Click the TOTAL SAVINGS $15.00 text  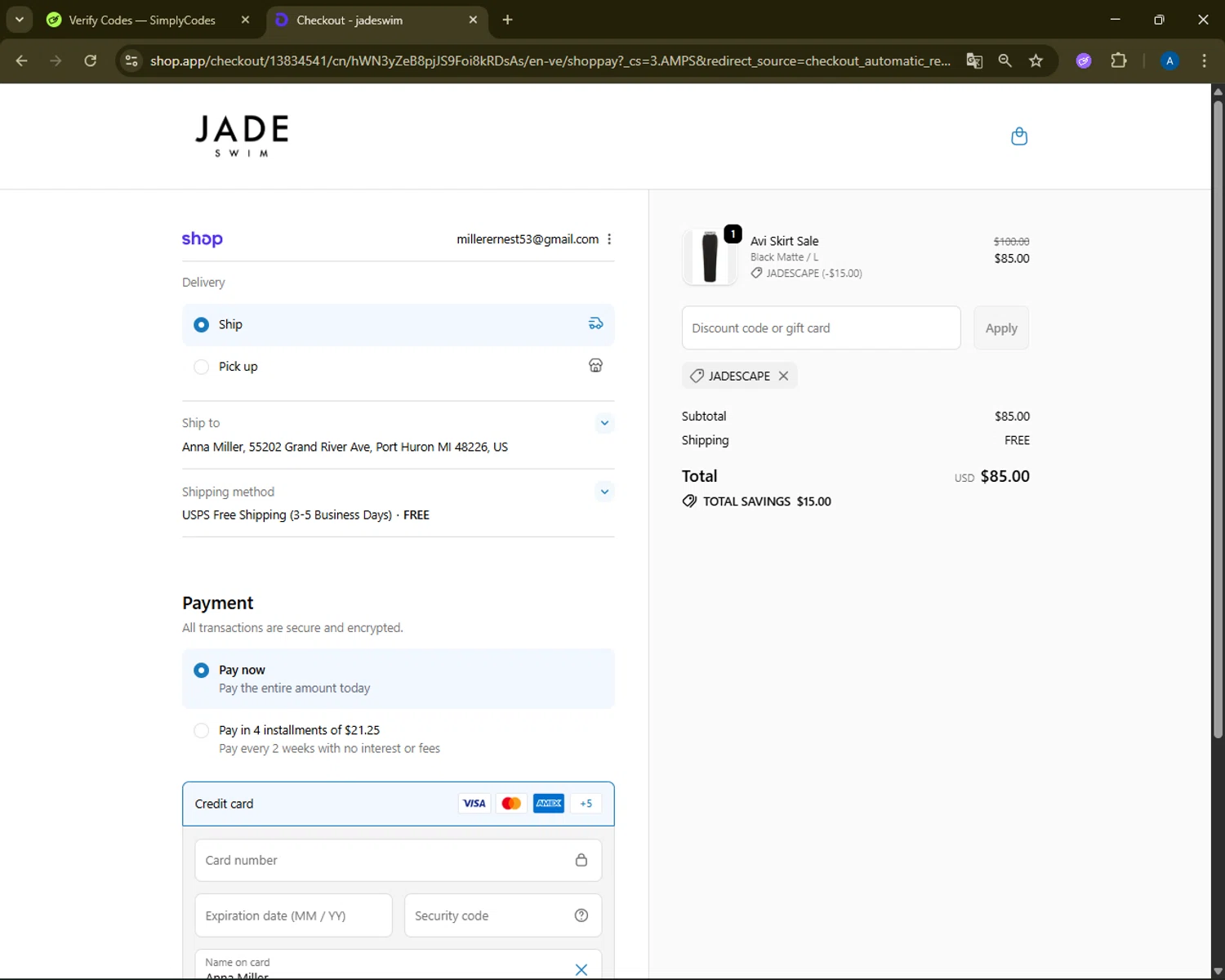(x=767, y=501)
